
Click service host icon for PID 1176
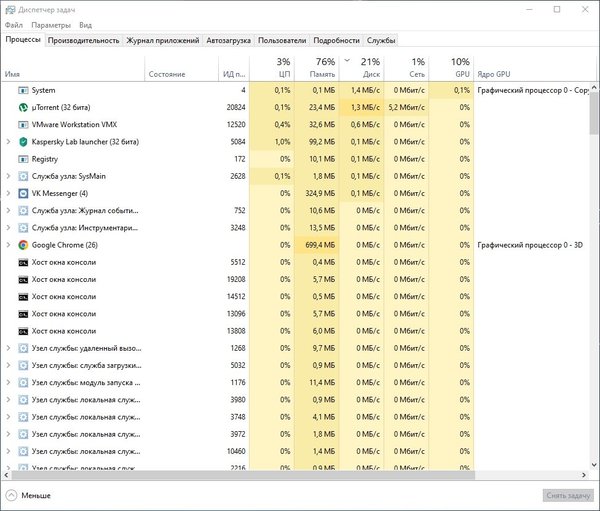coord(23,383)
